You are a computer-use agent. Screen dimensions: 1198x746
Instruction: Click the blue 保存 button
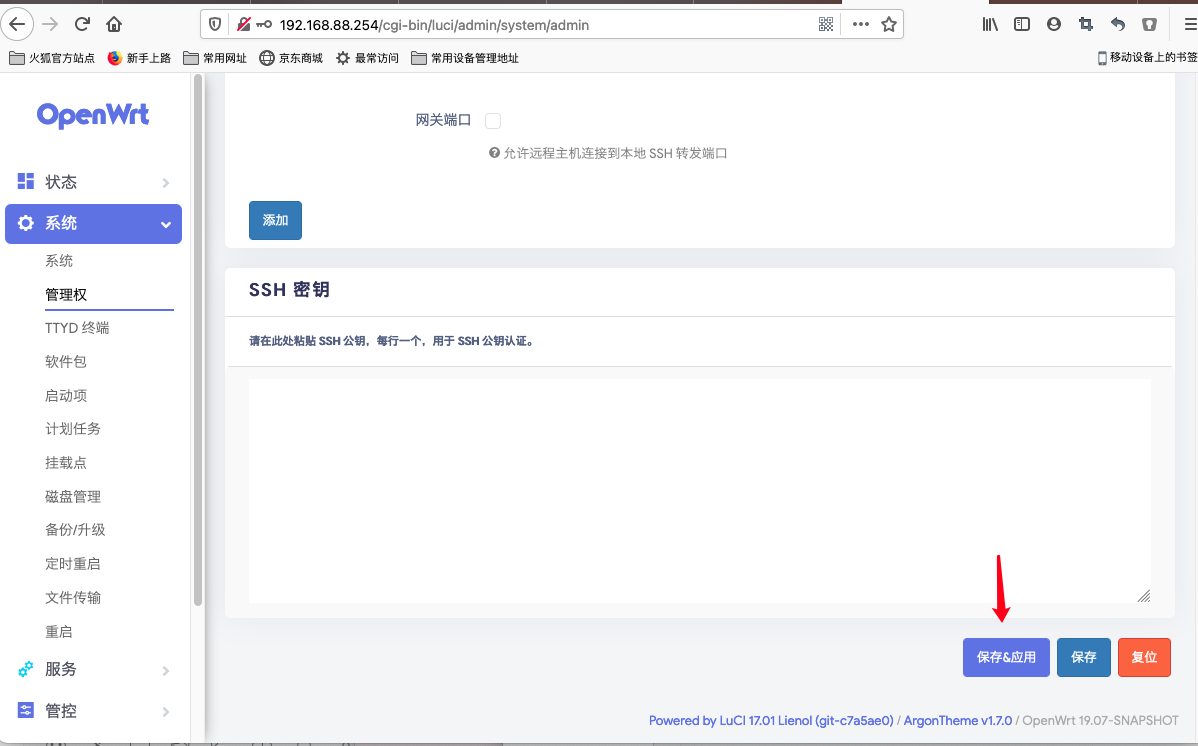pyautogui.click(x=1083, y=657)
